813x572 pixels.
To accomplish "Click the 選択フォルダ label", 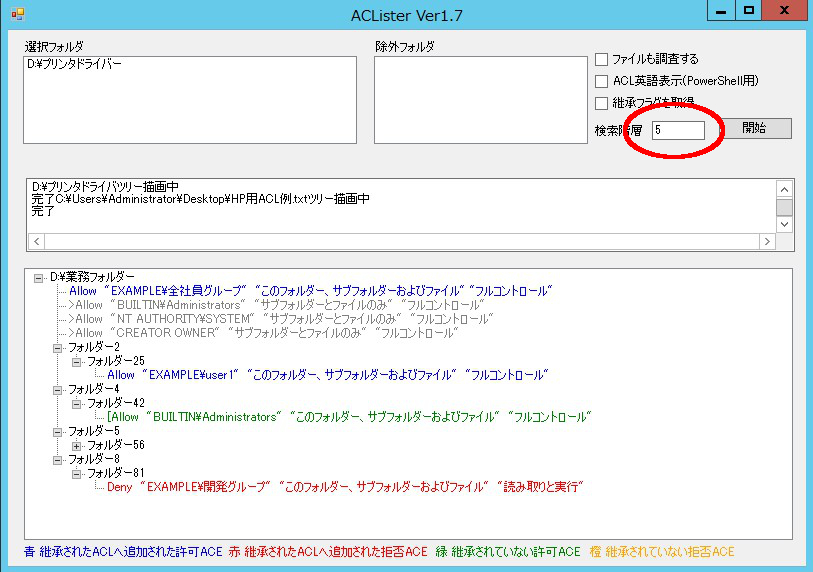I will coord(54,47).
